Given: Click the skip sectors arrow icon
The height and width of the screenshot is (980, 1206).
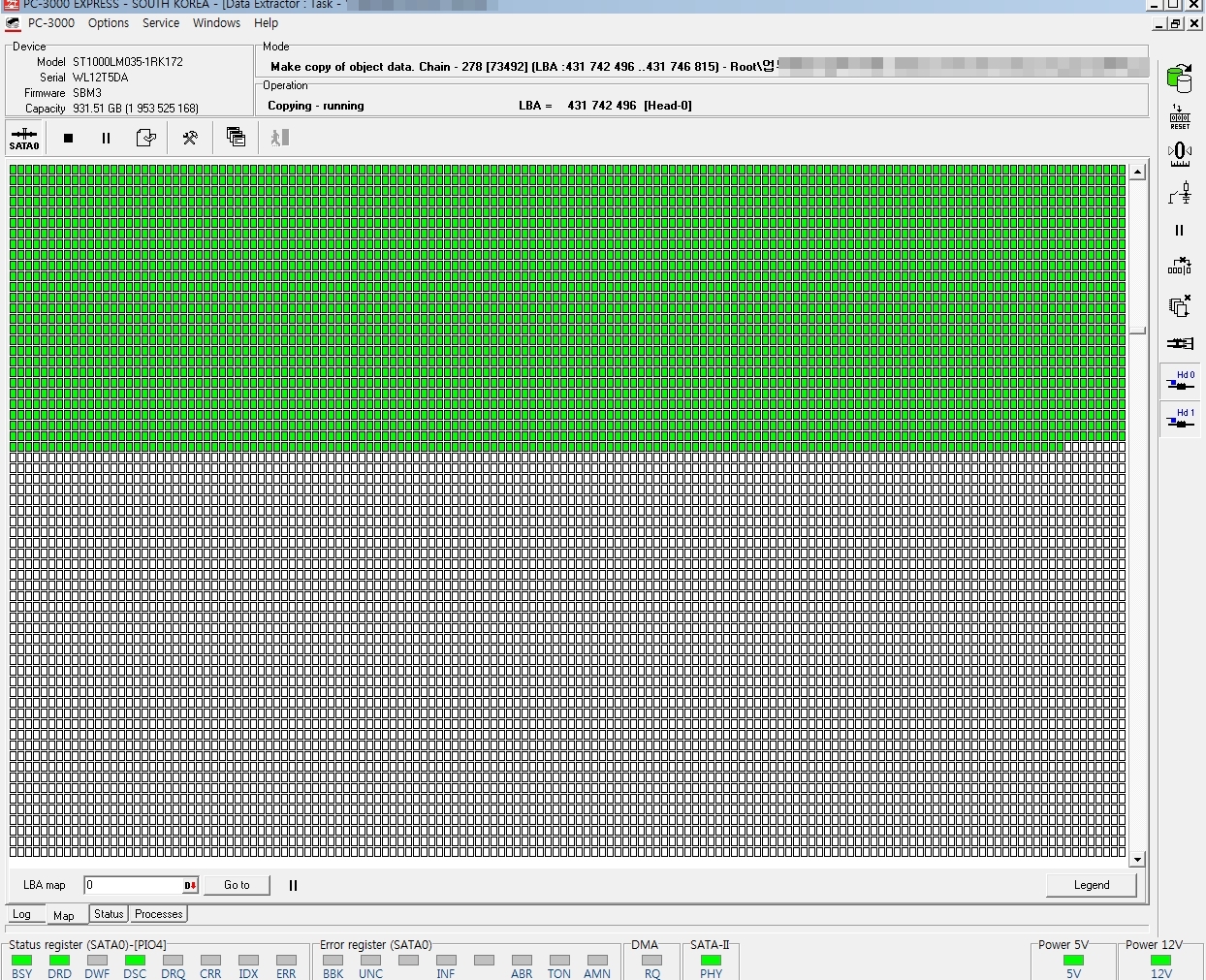Looking at the screenshot, I should [x=1179, y=267].
